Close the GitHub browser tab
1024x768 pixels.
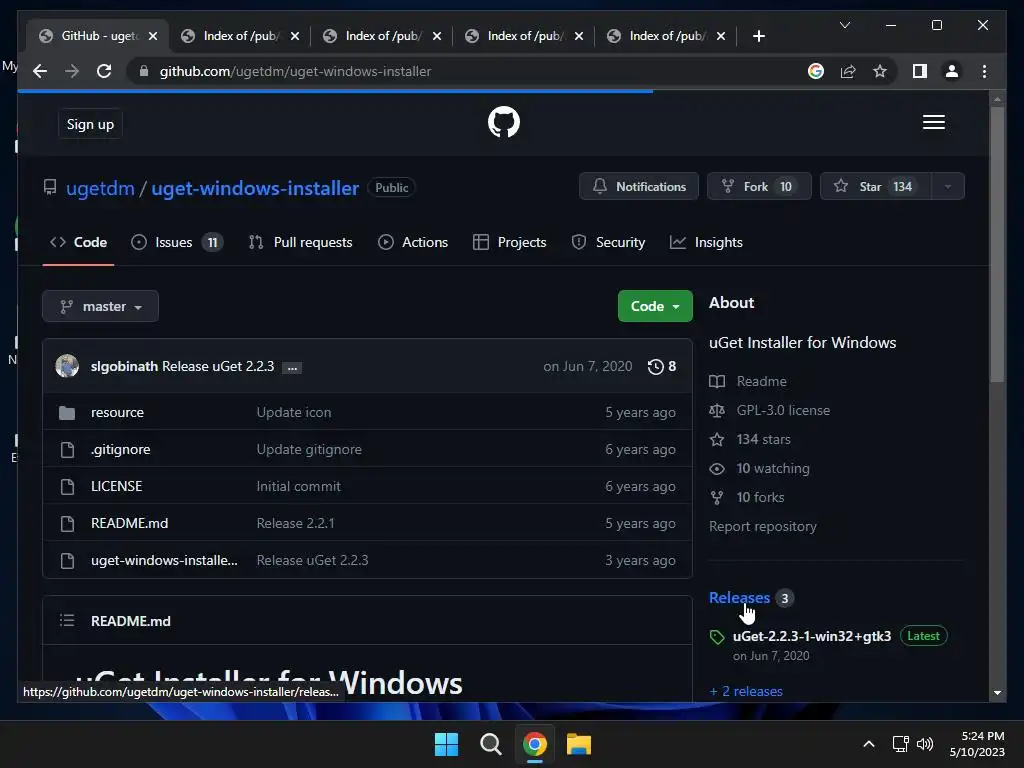153,36
